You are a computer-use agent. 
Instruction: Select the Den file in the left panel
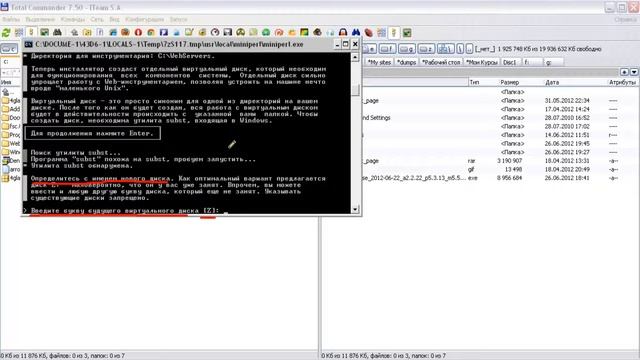11,160
